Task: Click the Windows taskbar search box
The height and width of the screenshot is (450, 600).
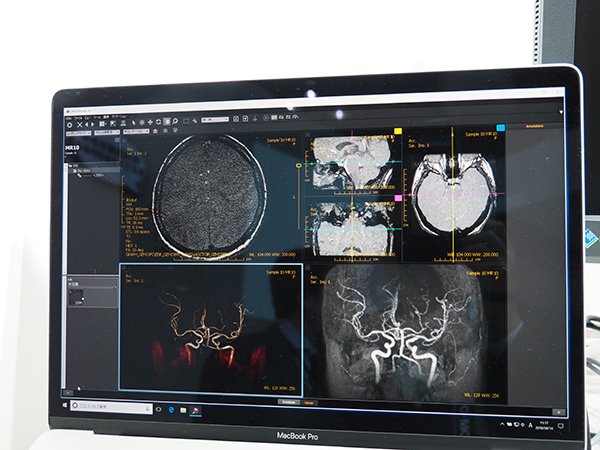Action: 105,408
